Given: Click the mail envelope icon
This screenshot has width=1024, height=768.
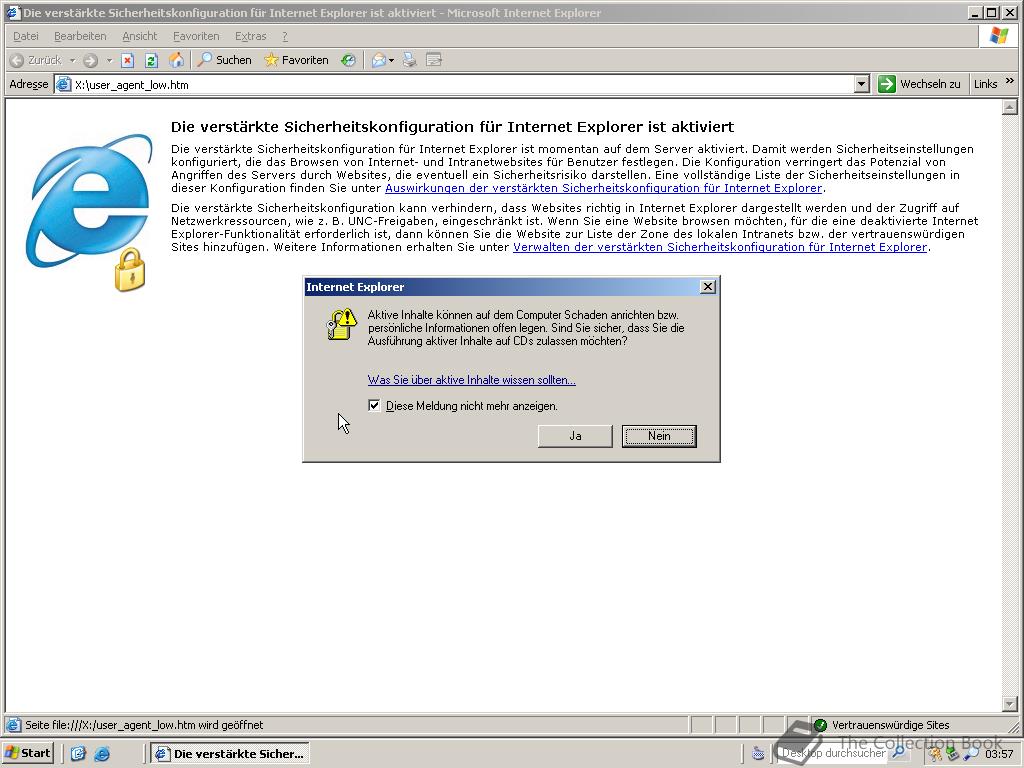Looking at the screenshot, I should [378, 60].
